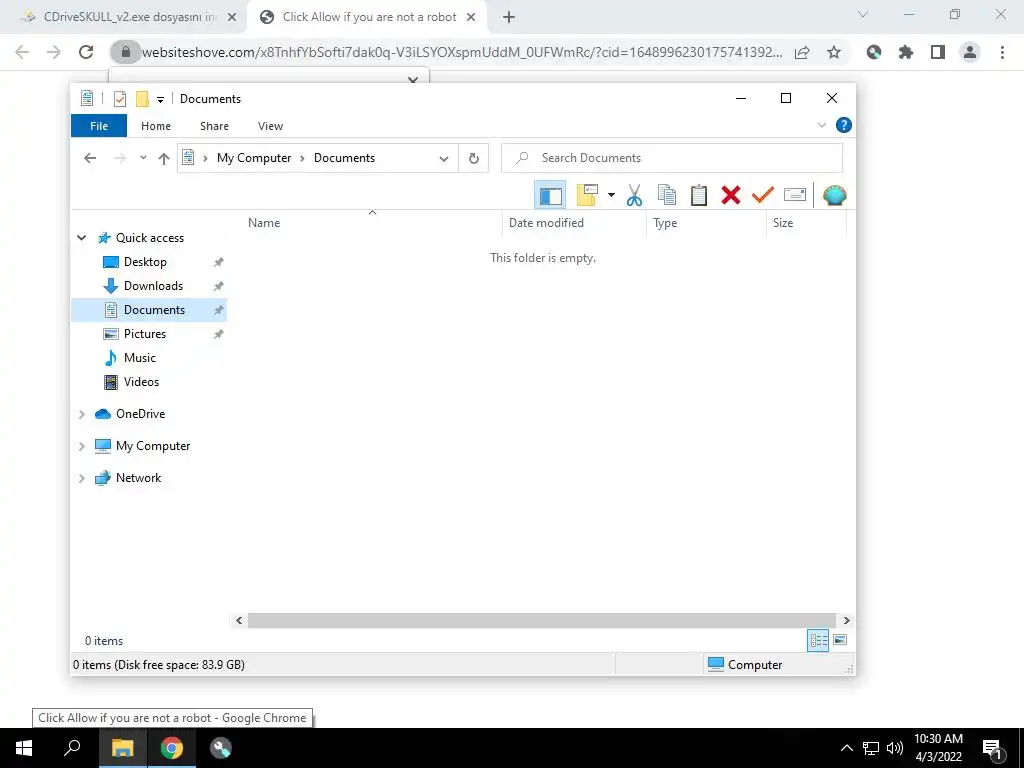Collapse the ribbon with chevron near Help
Viewport: 1024px width, 768px height.
point(822,125)
